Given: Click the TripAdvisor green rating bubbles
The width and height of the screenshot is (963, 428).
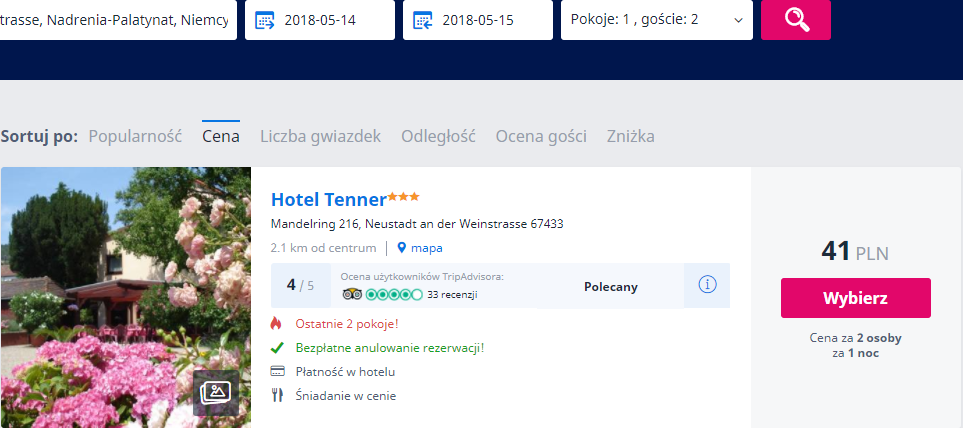Looking at the screenshot, I should pos(394,295).
